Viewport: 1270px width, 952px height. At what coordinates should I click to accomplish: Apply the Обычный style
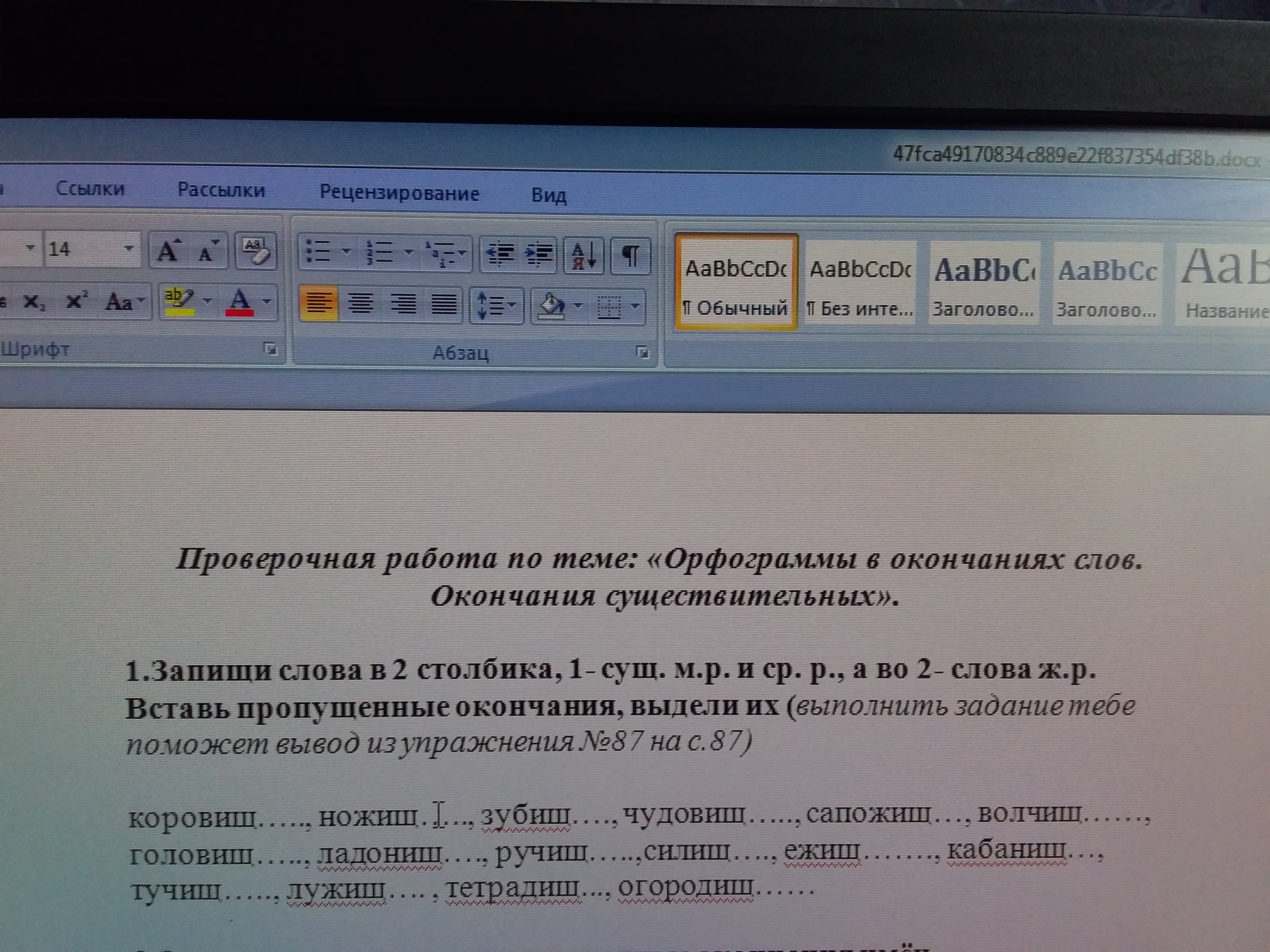tap(736, 282)
